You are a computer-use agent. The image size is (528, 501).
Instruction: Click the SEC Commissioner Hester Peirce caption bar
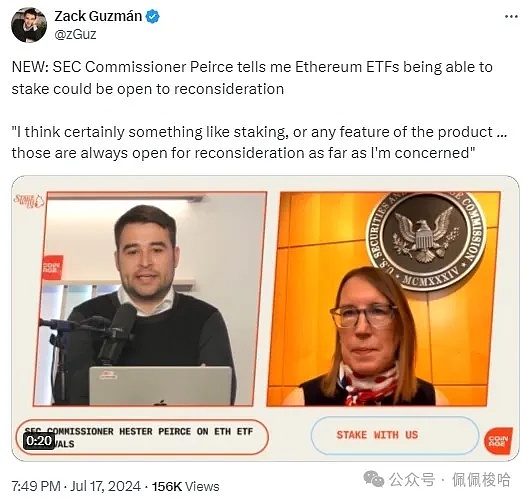(x=142, y=437)
